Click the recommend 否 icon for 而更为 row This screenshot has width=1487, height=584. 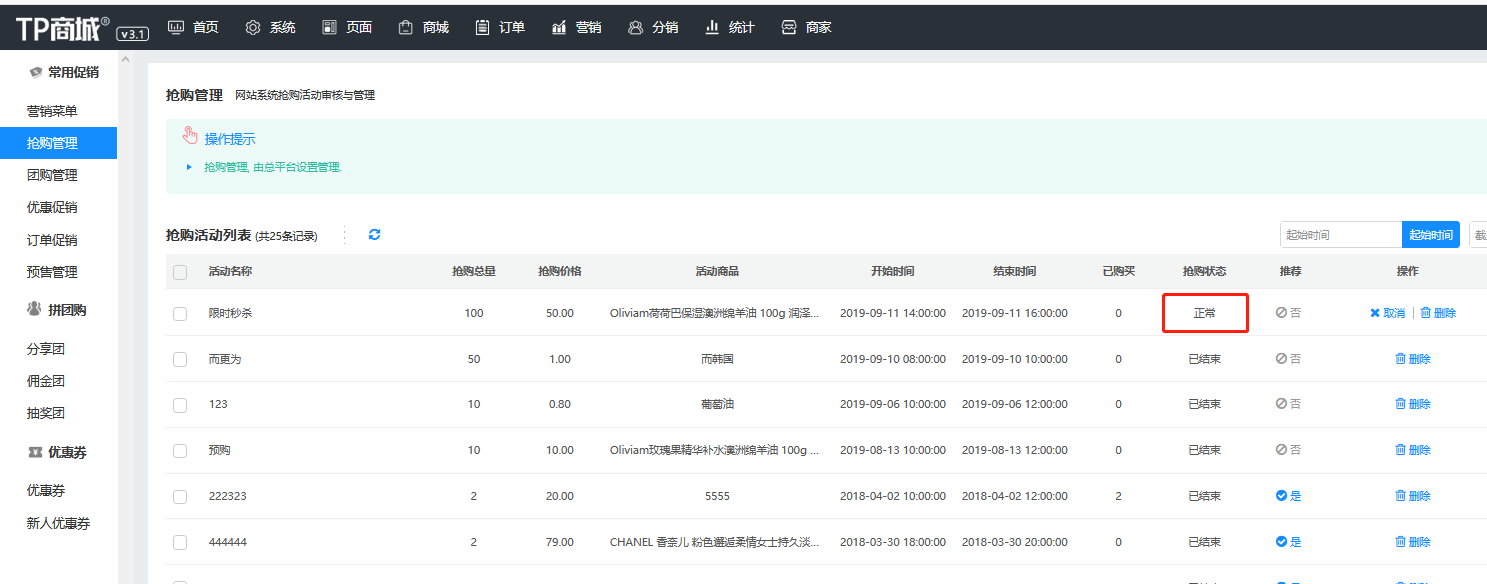tap(1281, 359)
